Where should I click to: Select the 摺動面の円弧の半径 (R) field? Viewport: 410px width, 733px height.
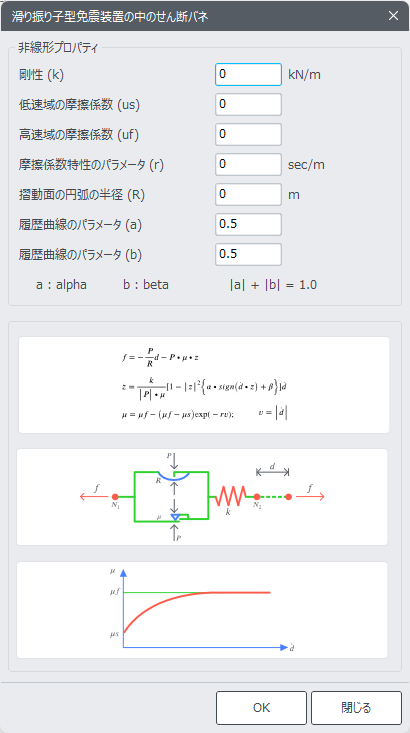[x=248, y=194]
